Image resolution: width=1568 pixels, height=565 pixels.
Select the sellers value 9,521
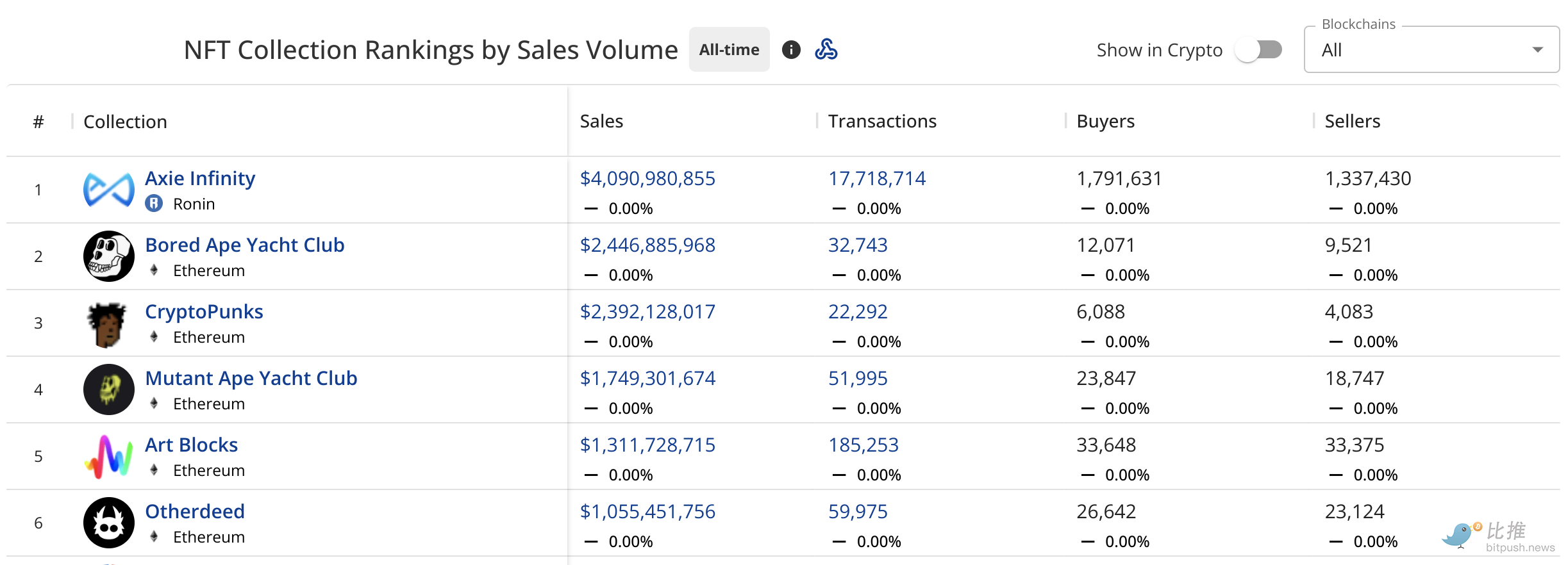[x=1349, y=245]
